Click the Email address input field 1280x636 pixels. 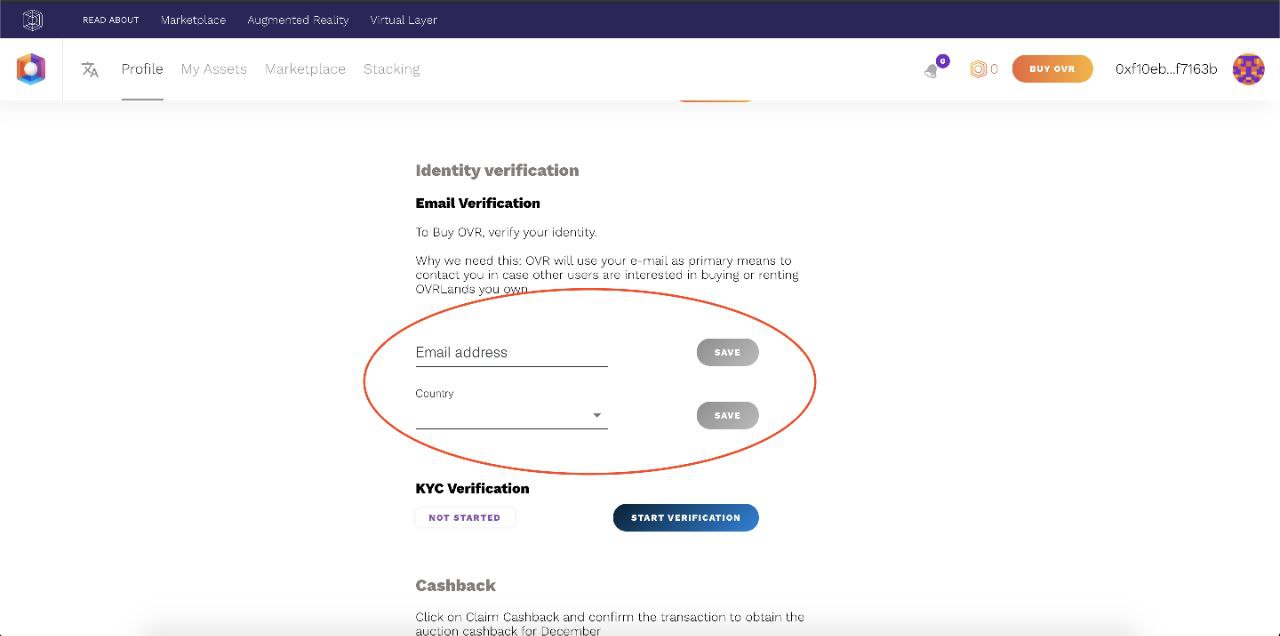511,352
